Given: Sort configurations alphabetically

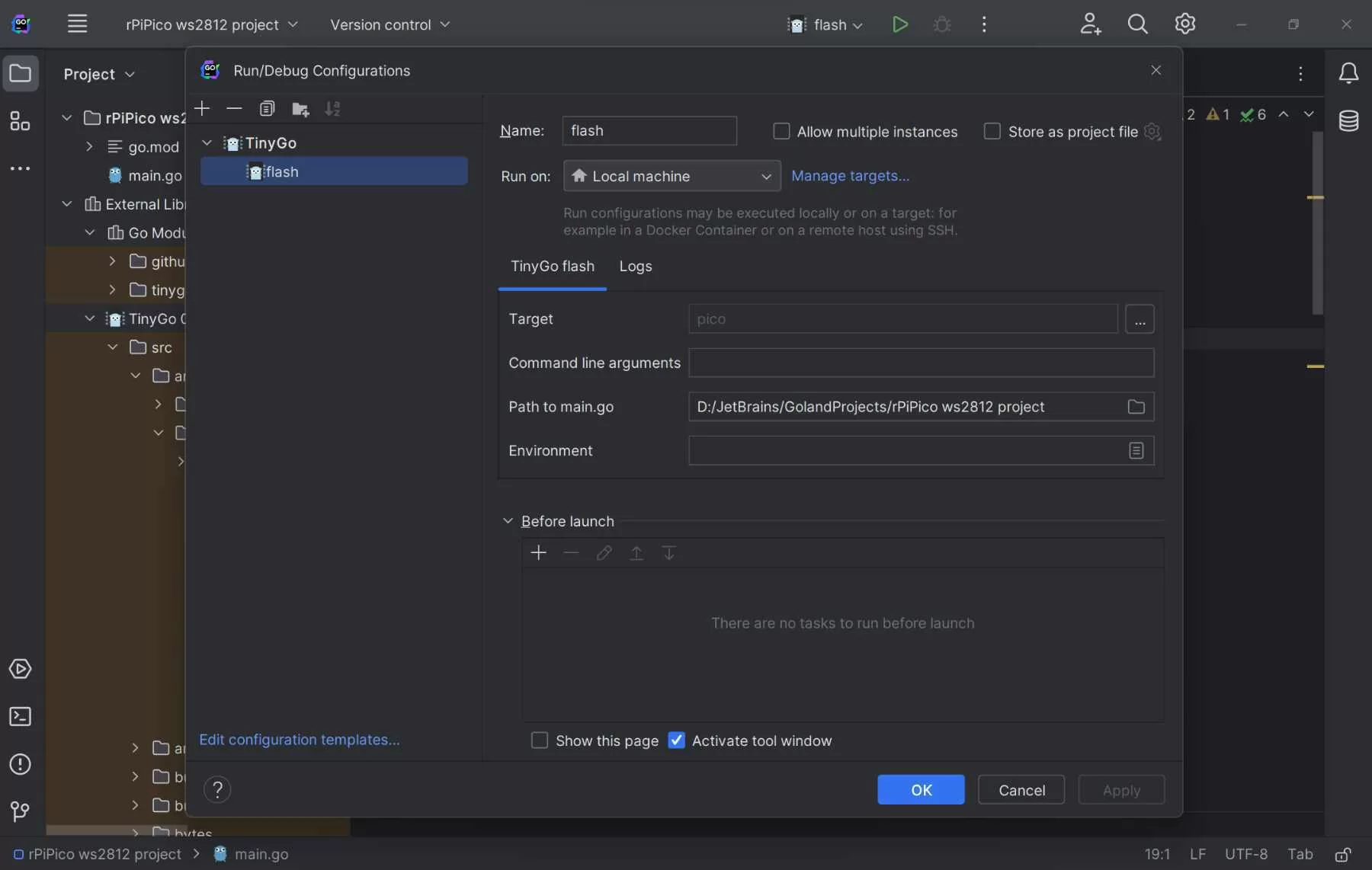Looking at the screenshot, I should pos(332,109).
